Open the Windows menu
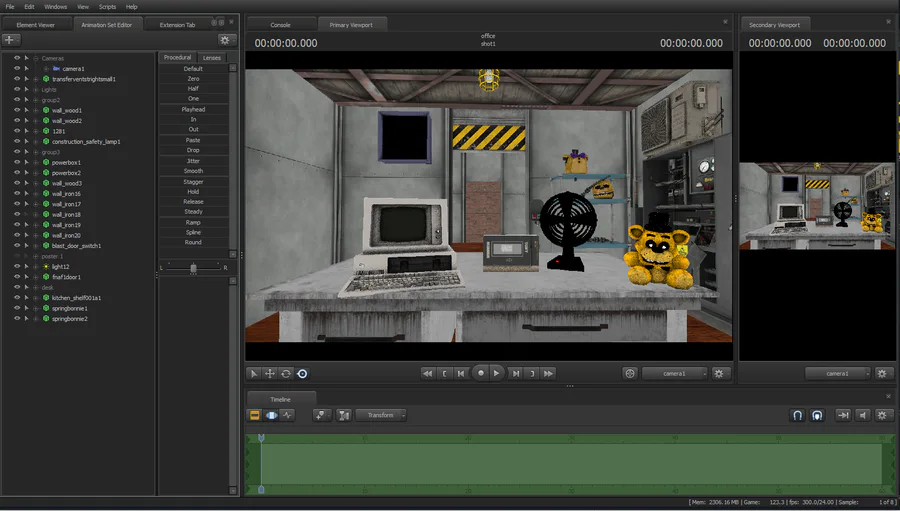Screen dimensions: 900x511 pos(56,7)
